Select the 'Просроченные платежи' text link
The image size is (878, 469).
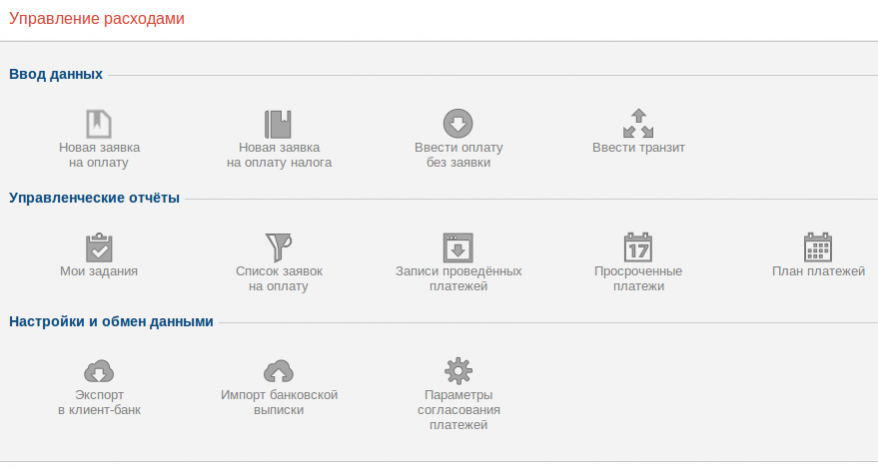[638, 278]
